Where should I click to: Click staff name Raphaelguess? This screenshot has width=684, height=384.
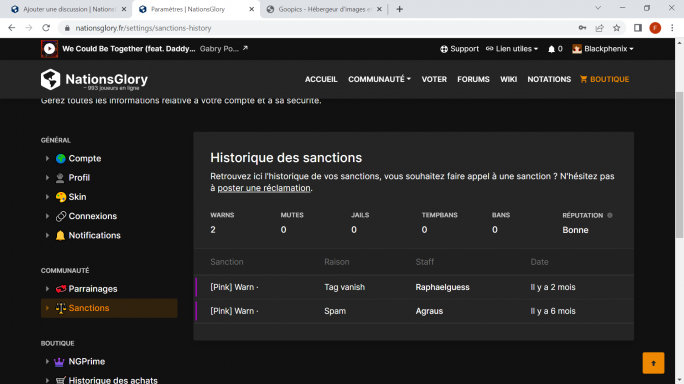[x=442, y=287]
